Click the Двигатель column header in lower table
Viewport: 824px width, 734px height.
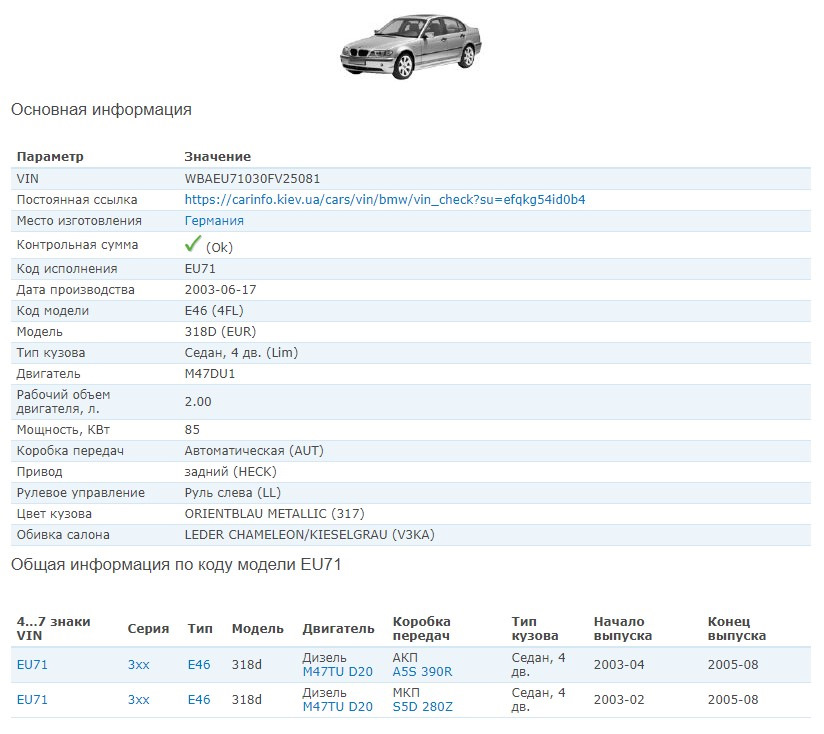point(338,629)
